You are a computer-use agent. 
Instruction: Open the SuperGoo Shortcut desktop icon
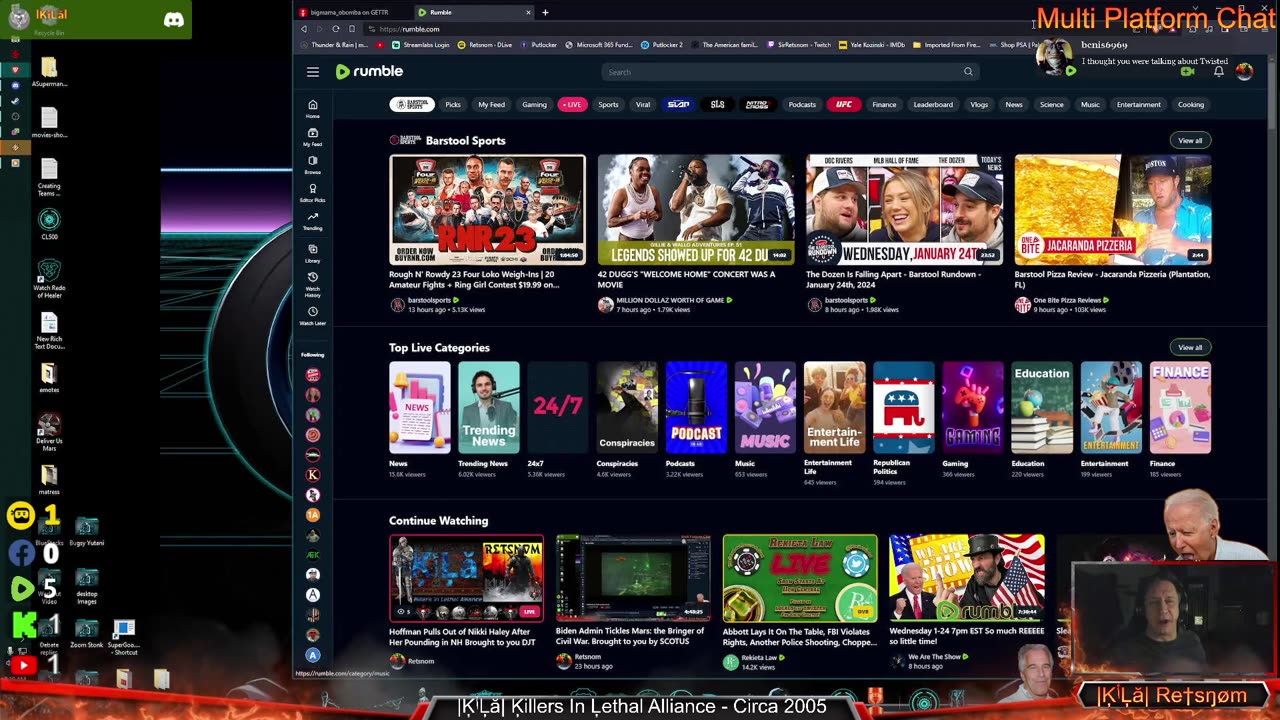(x=124, y=636)
